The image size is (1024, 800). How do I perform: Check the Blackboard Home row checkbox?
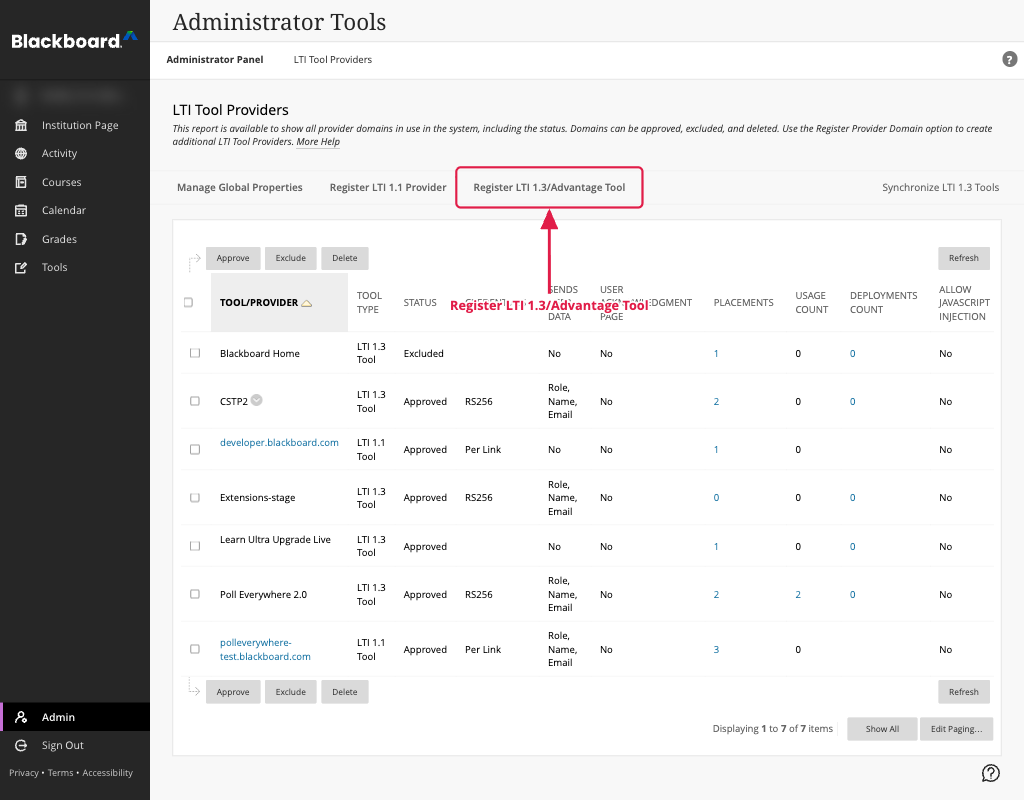(195, 353)
